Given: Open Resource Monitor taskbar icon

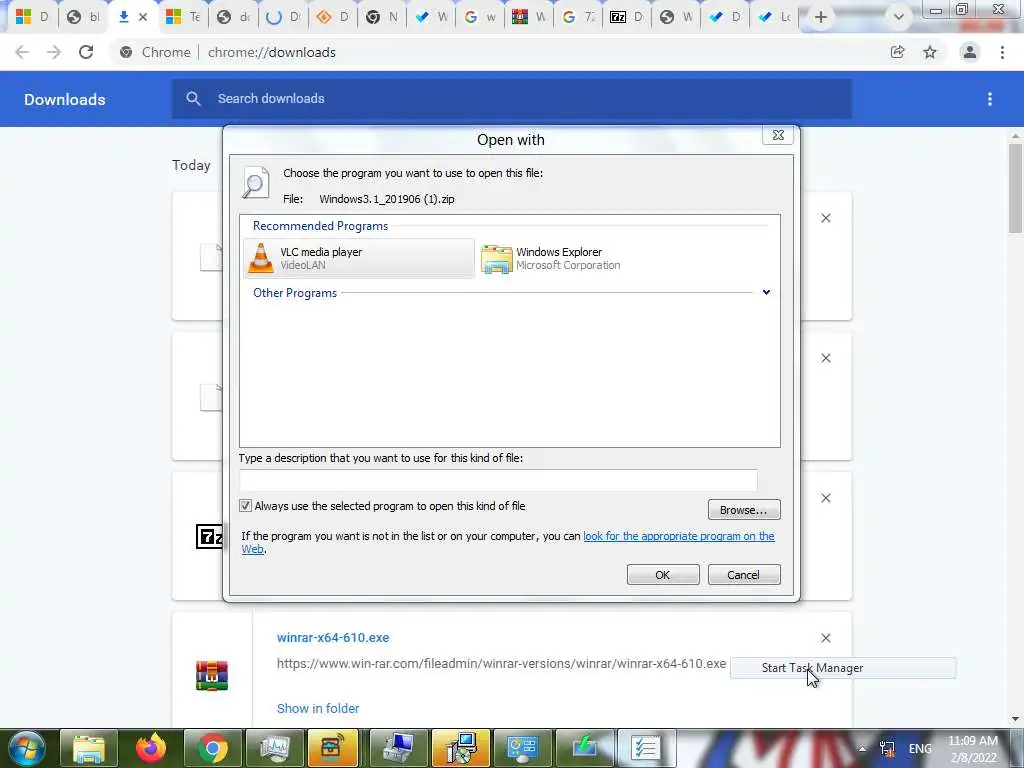Looking at the screenshot, I should coord(275,748).
